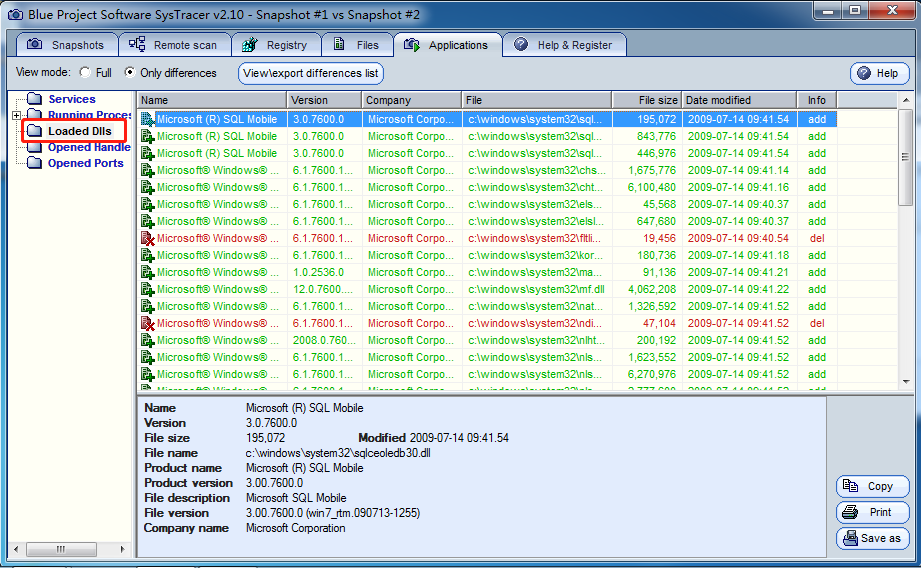Viewport: 921px width, 568px height.
Task: Click added-file icon of 6,270,976 size row
Action: click(x=147, y=375)
